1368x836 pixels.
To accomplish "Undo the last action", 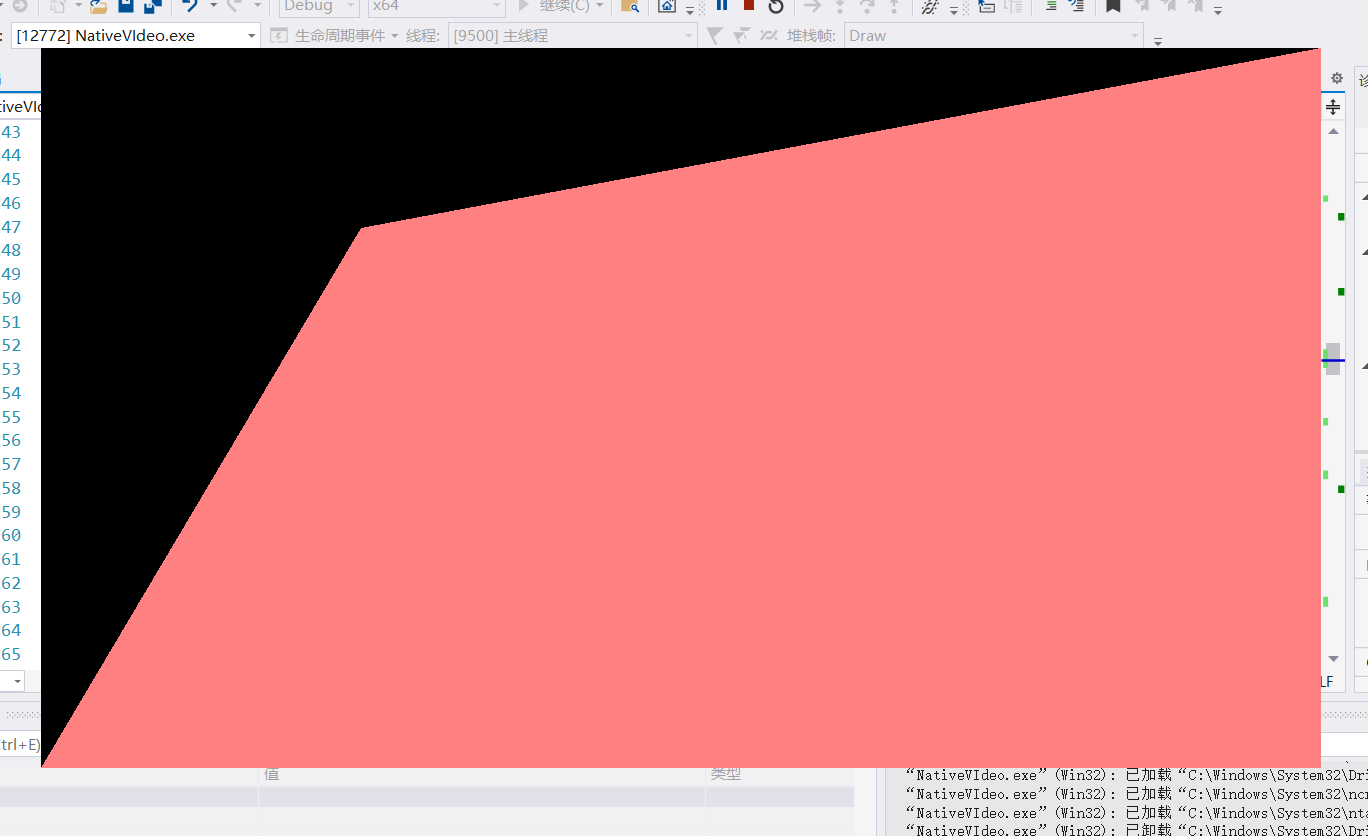I will point(190,6).
